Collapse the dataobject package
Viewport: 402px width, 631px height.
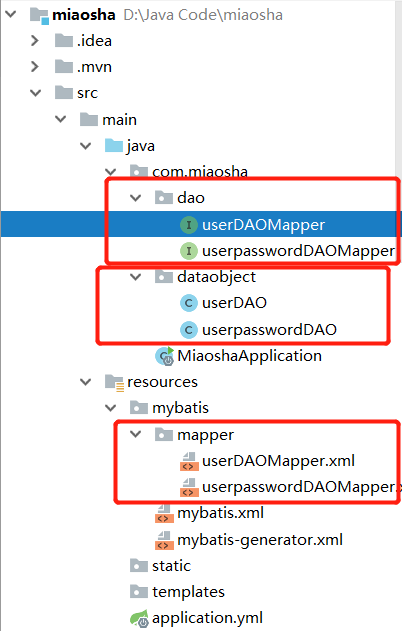[x=136, y=277]
